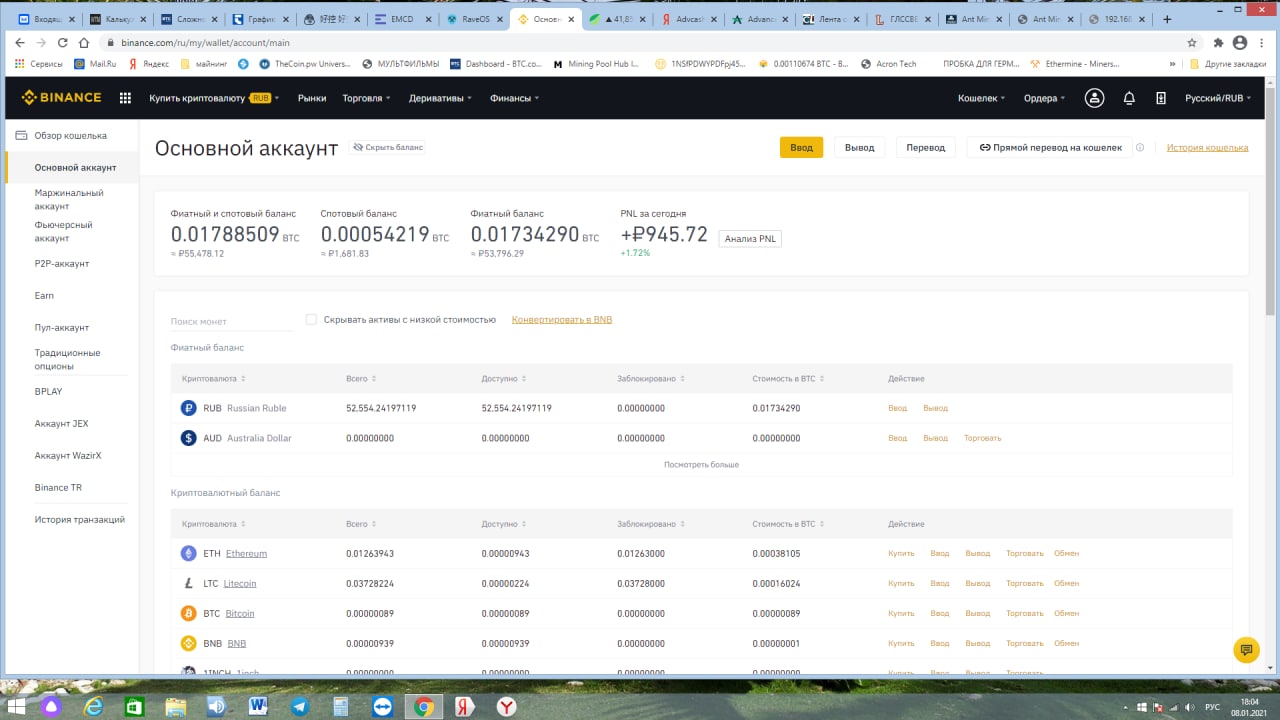Expand the Деривативы menu
1280x720 pixels.
point(440,98)
